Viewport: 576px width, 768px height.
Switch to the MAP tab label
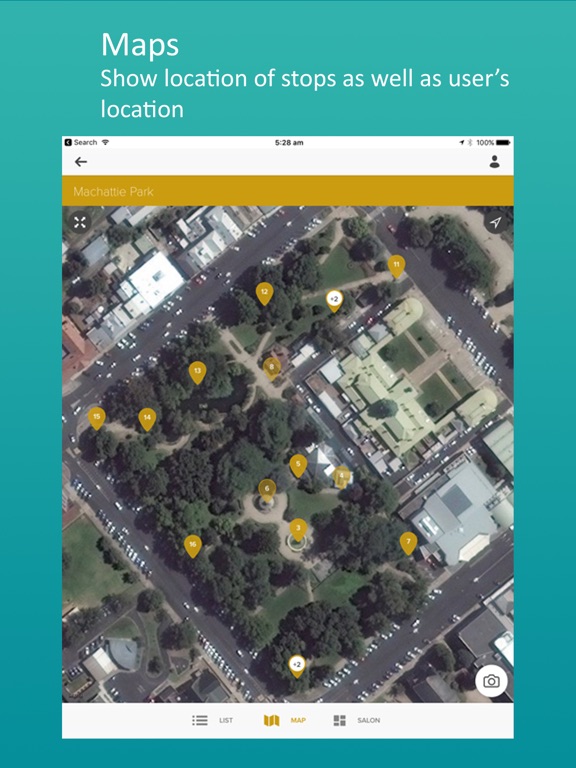pos(298,720)
